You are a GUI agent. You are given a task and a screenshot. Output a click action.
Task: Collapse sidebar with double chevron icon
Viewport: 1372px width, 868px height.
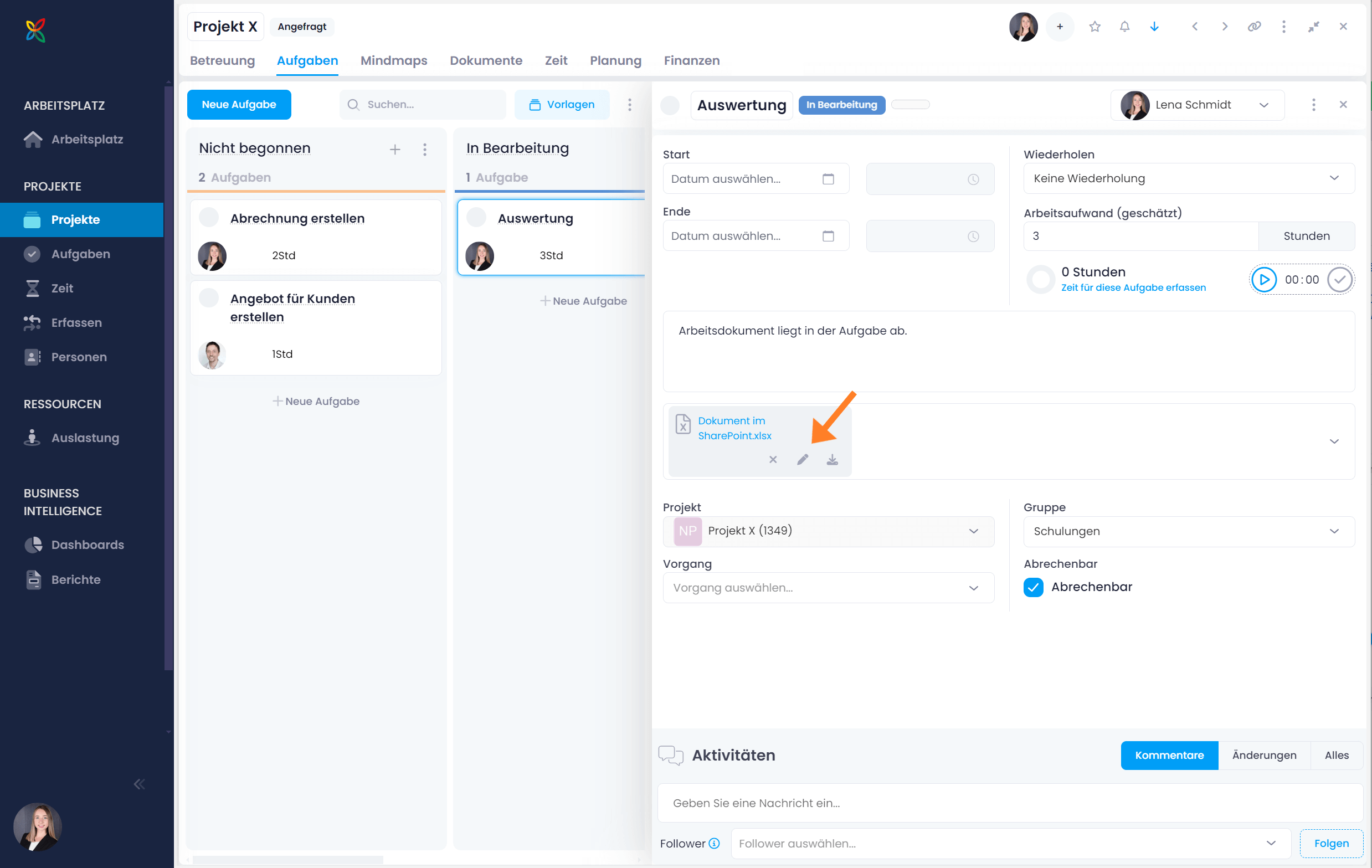tap(139, 784)
